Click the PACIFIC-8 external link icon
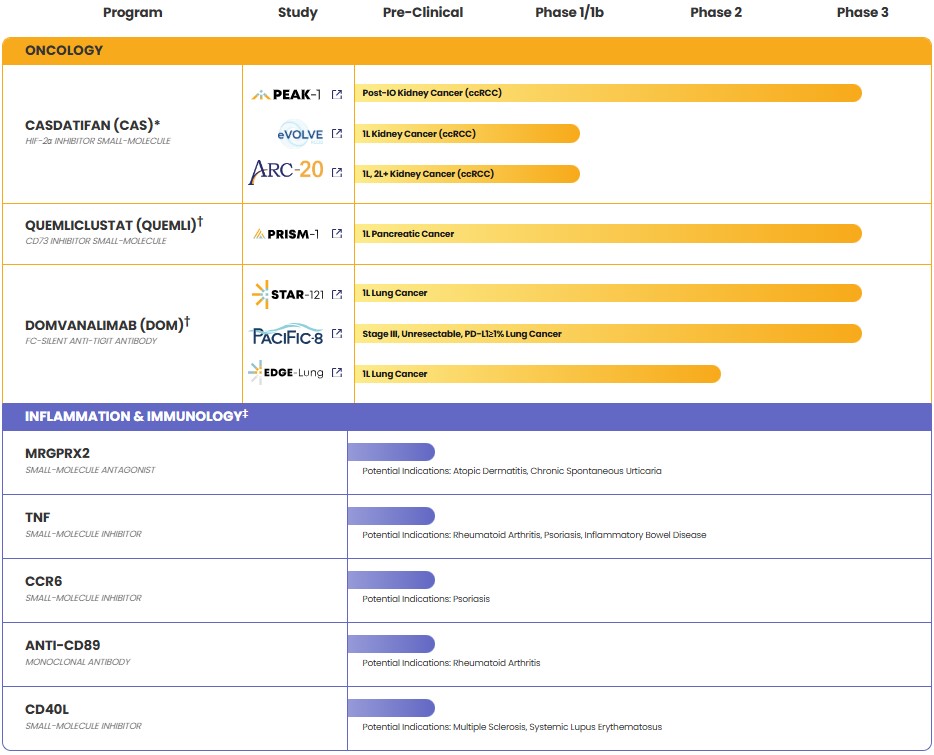 [337, 334]
